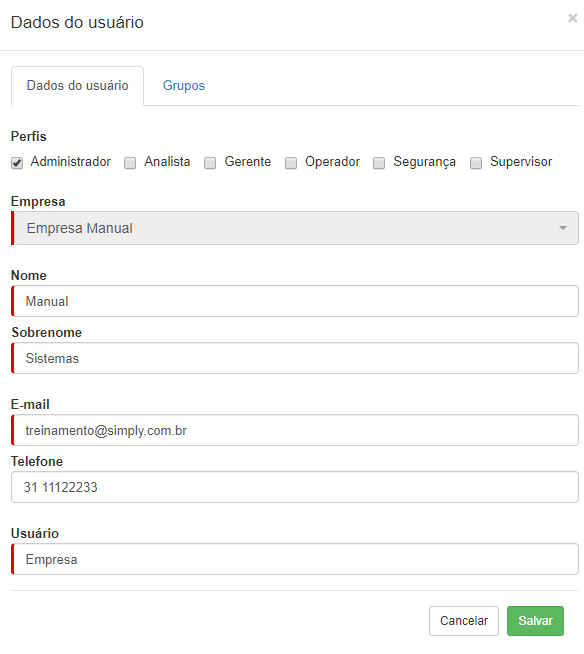Switch to the Grupos tab

pos(184,86)
